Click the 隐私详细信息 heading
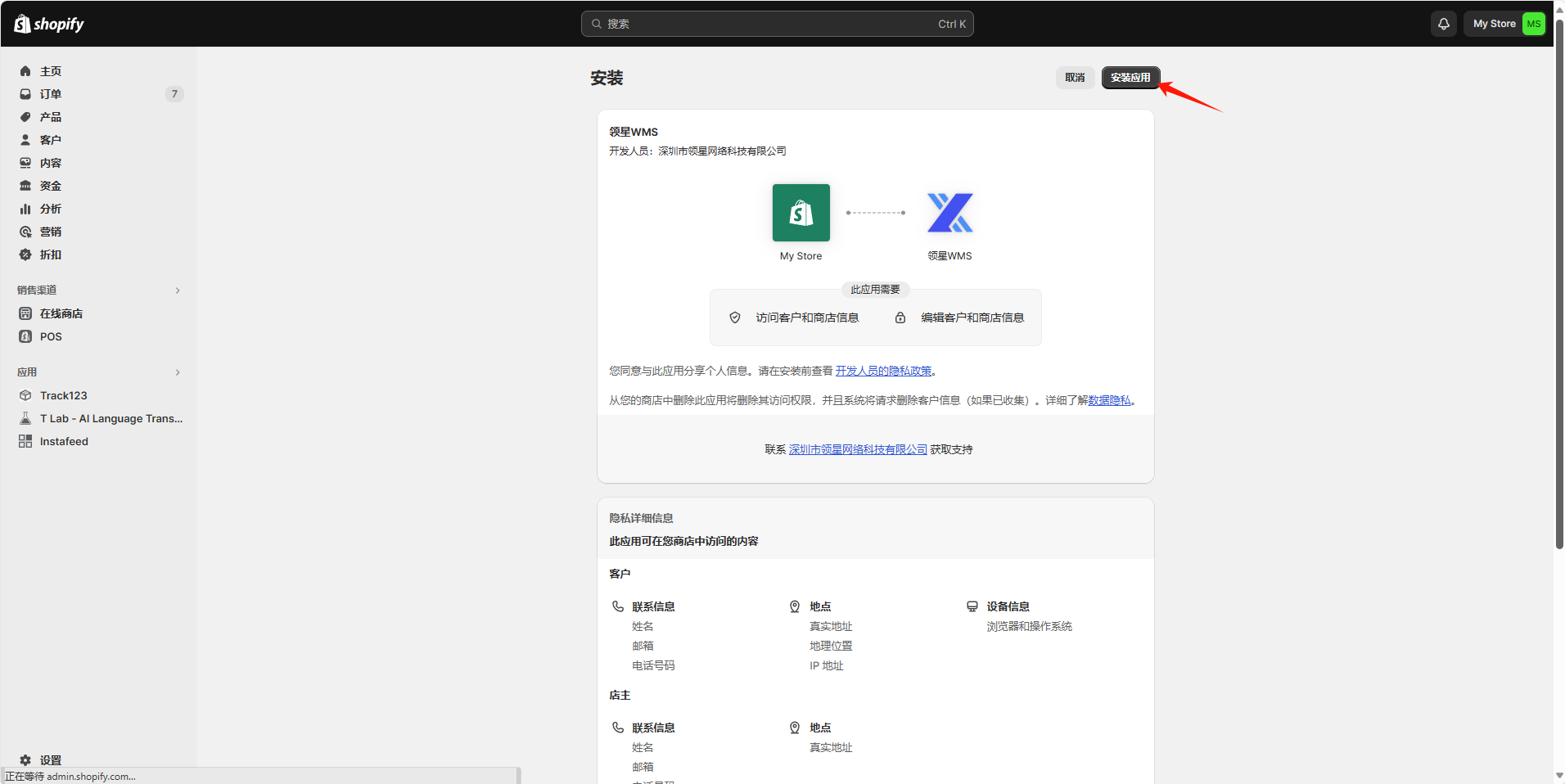Viewport: 1565px width, 784px height. pos(641,518)
